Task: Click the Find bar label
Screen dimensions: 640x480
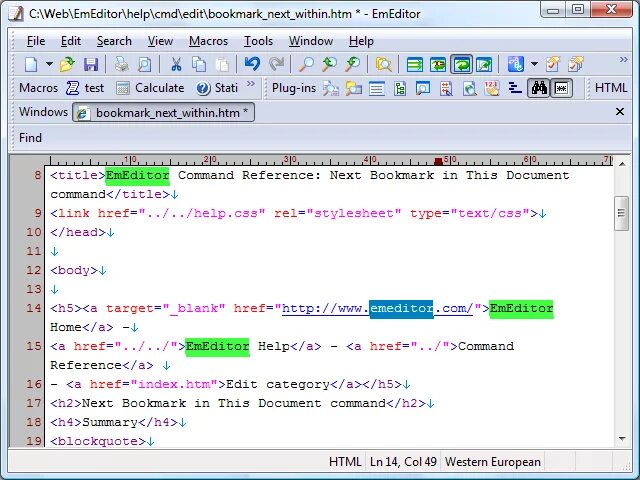Action: coord(30,138)
